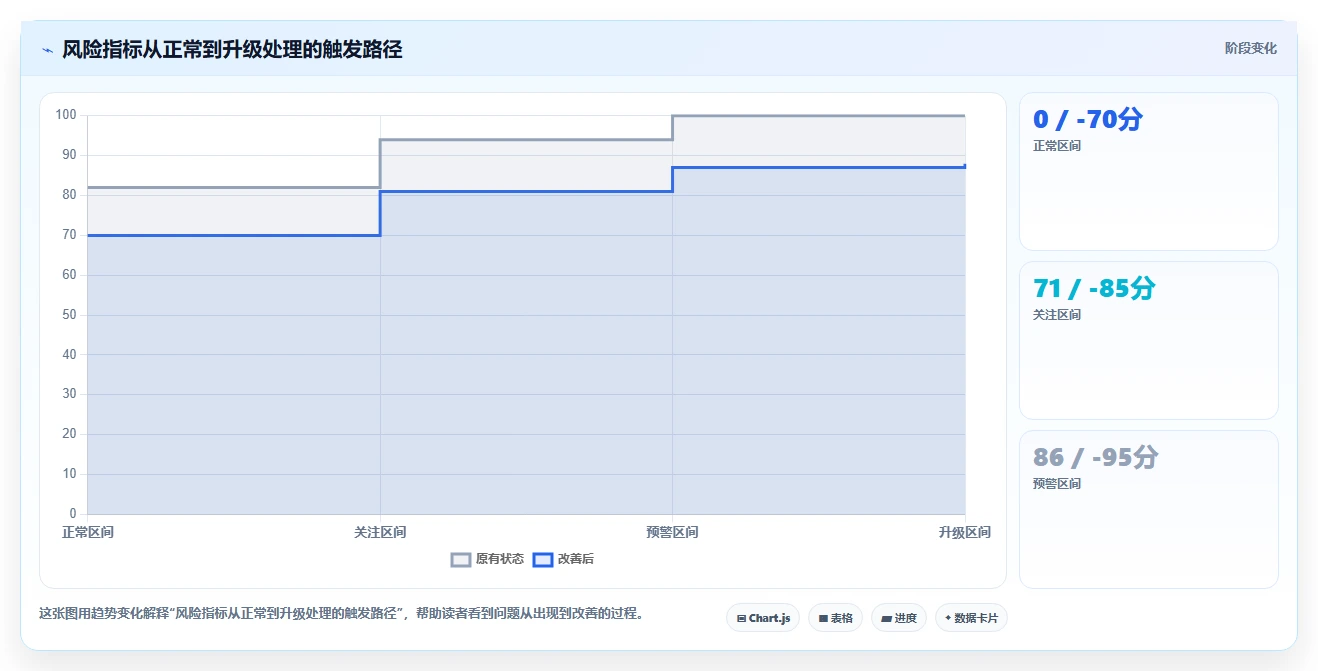
Task: Click the 阶段变化 label in header
Action: click(x=1251, y=48)
